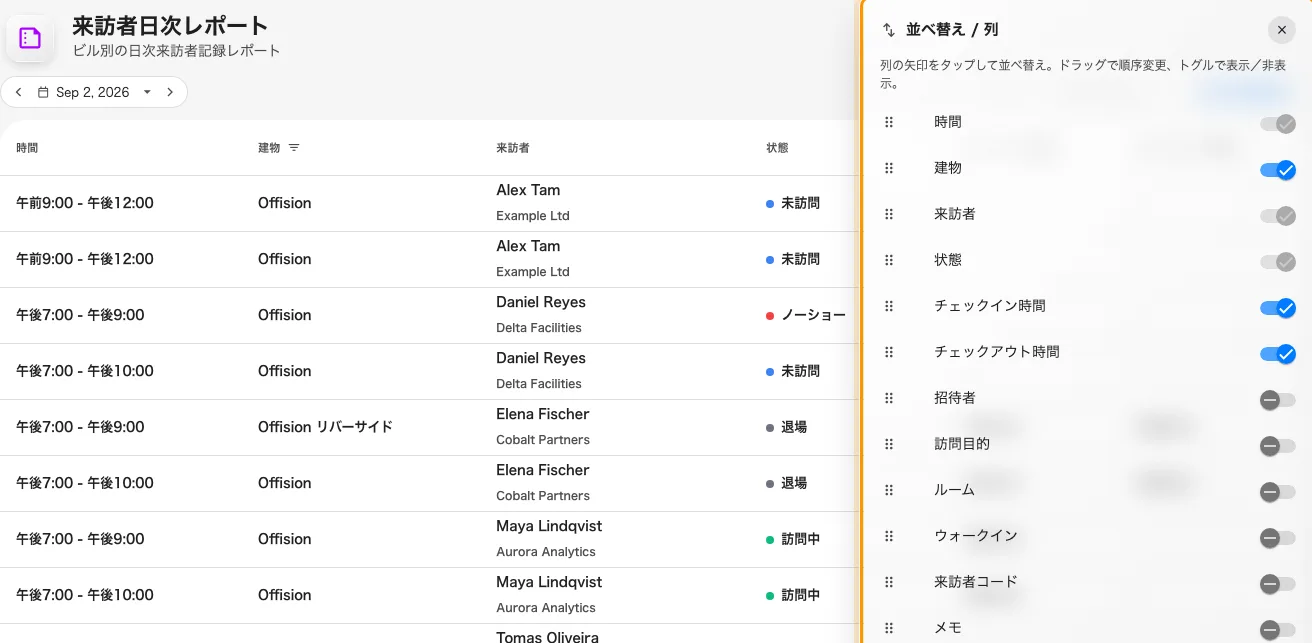Grab the drag handle for ウォークイン row
Image resolution: width=1312 pixels, height=643 pixels.
[x=889, y=536]
